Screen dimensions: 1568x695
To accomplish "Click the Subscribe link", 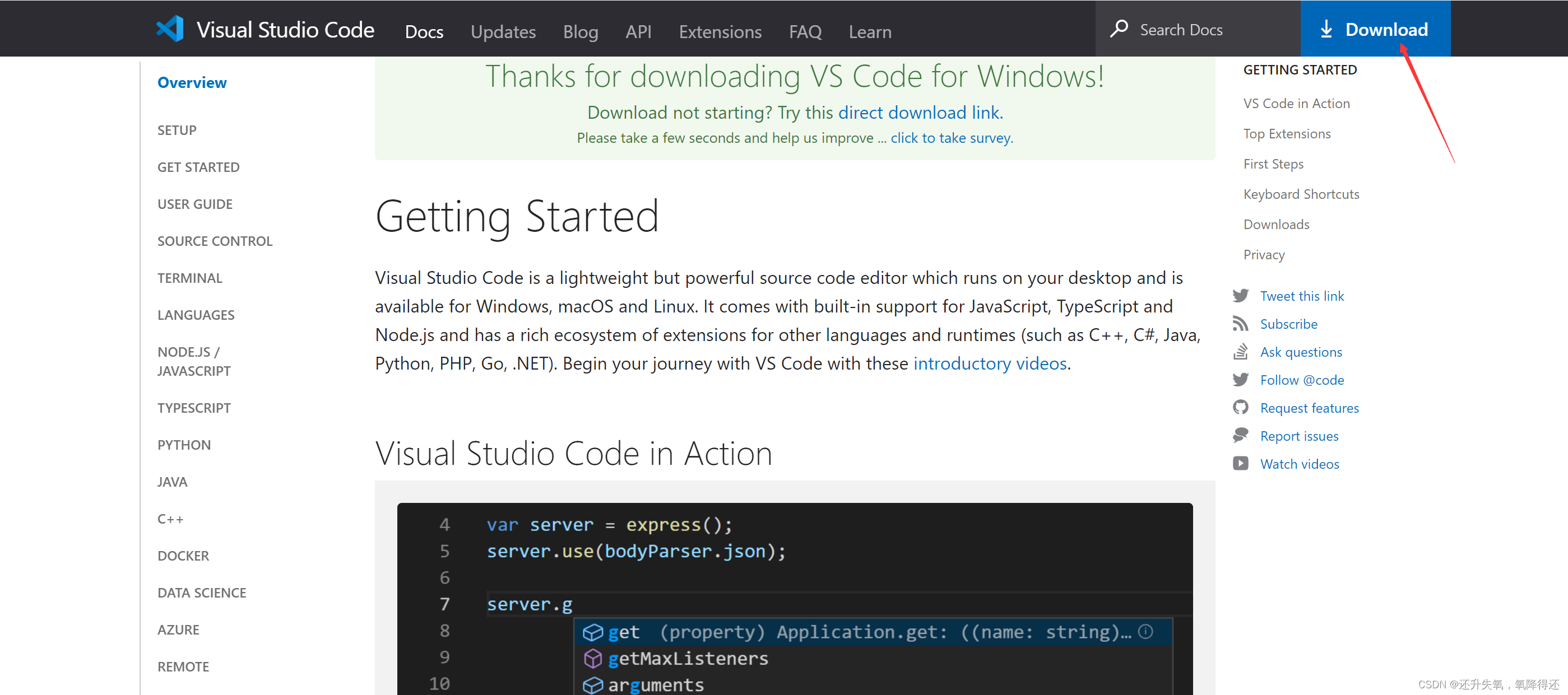I will [1288, 324].
